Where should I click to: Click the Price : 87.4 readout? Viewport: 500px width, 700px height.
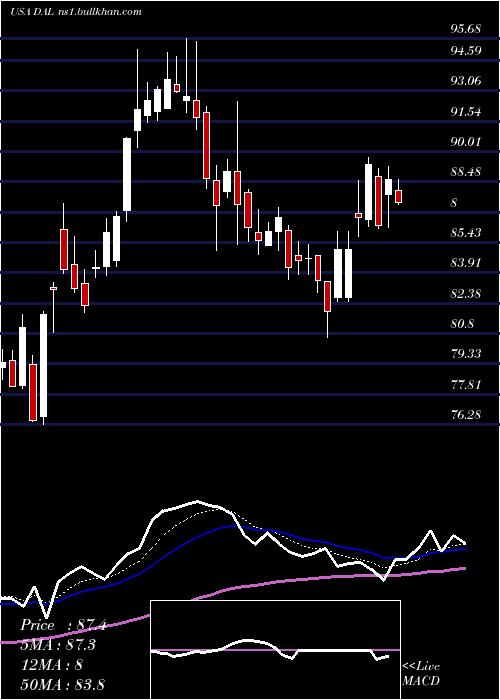coord(63,625)
